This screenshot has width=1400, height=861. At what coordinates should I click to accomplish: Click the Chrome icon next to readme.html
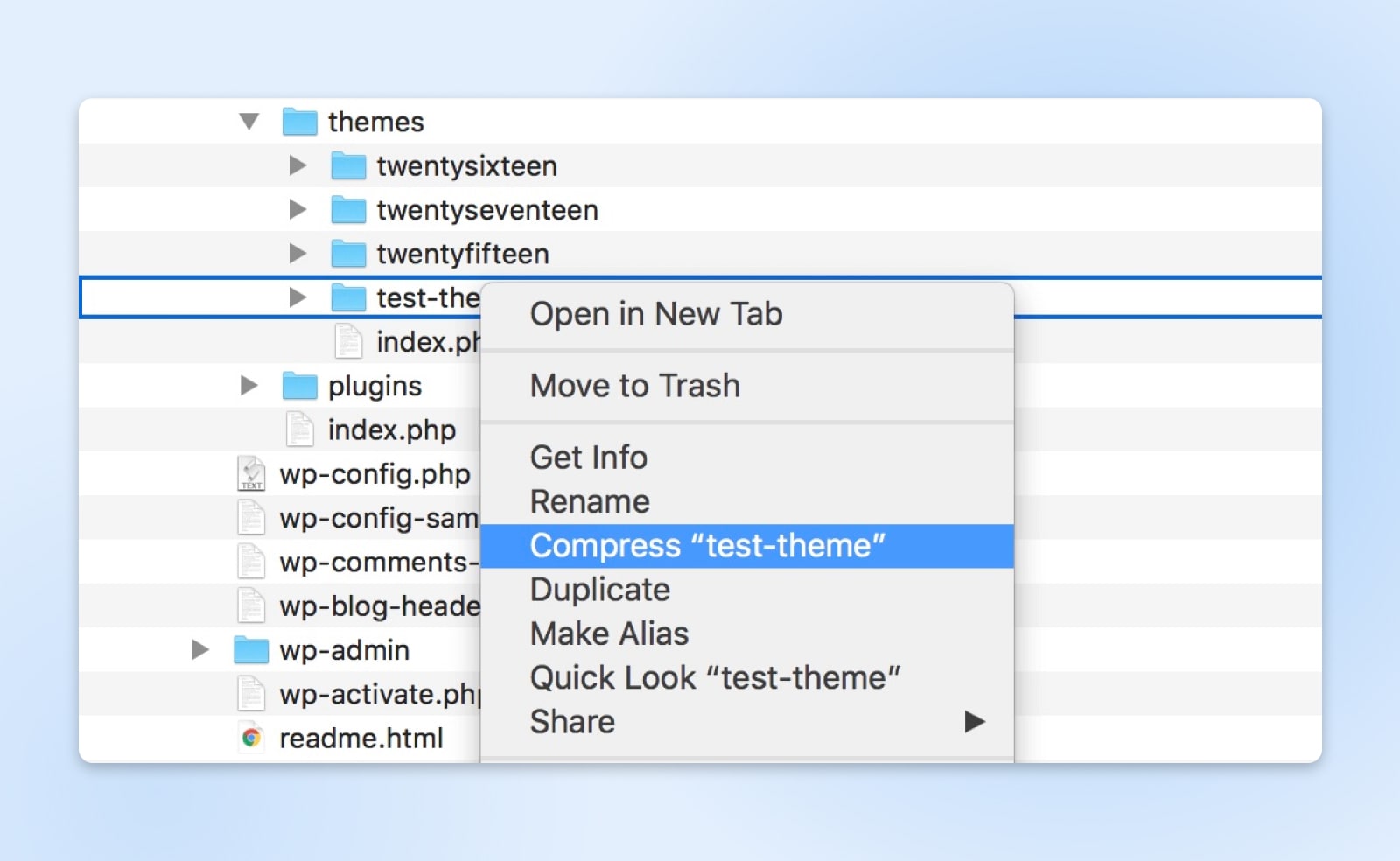(250, 738)
